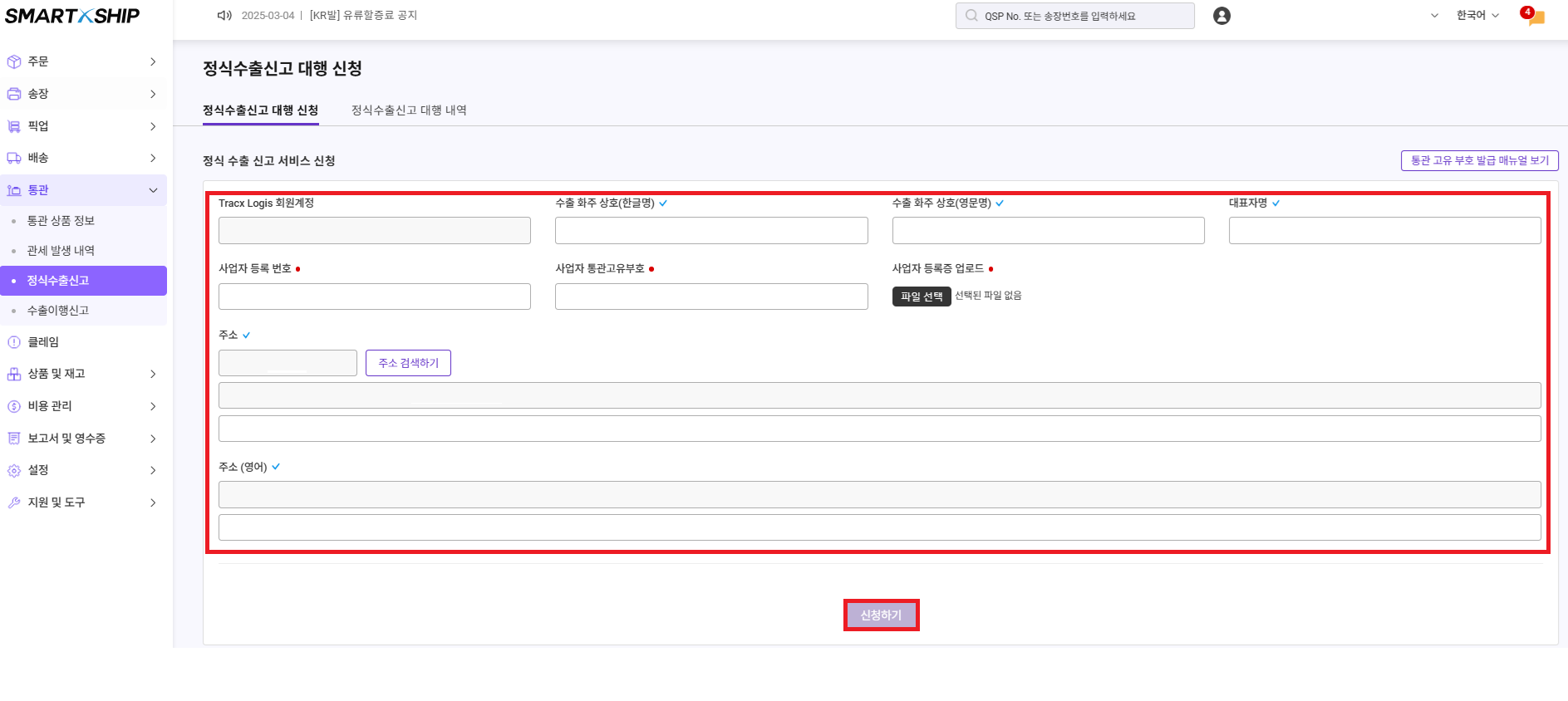Screen dimensions: 1568x701
Task: Click the 사업자 통관고유부호 field
Action: [x=711, y=297]
